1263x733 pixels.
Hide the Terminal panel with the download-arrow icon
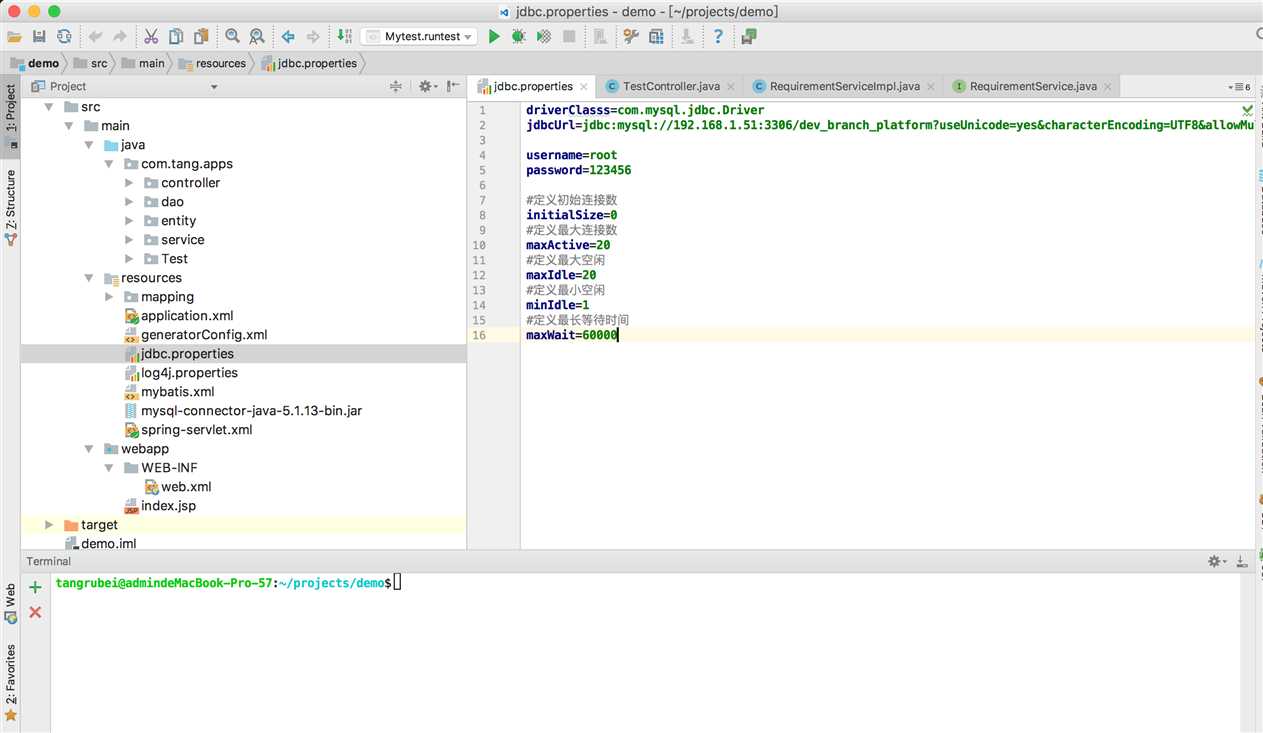click(1242, 562)
